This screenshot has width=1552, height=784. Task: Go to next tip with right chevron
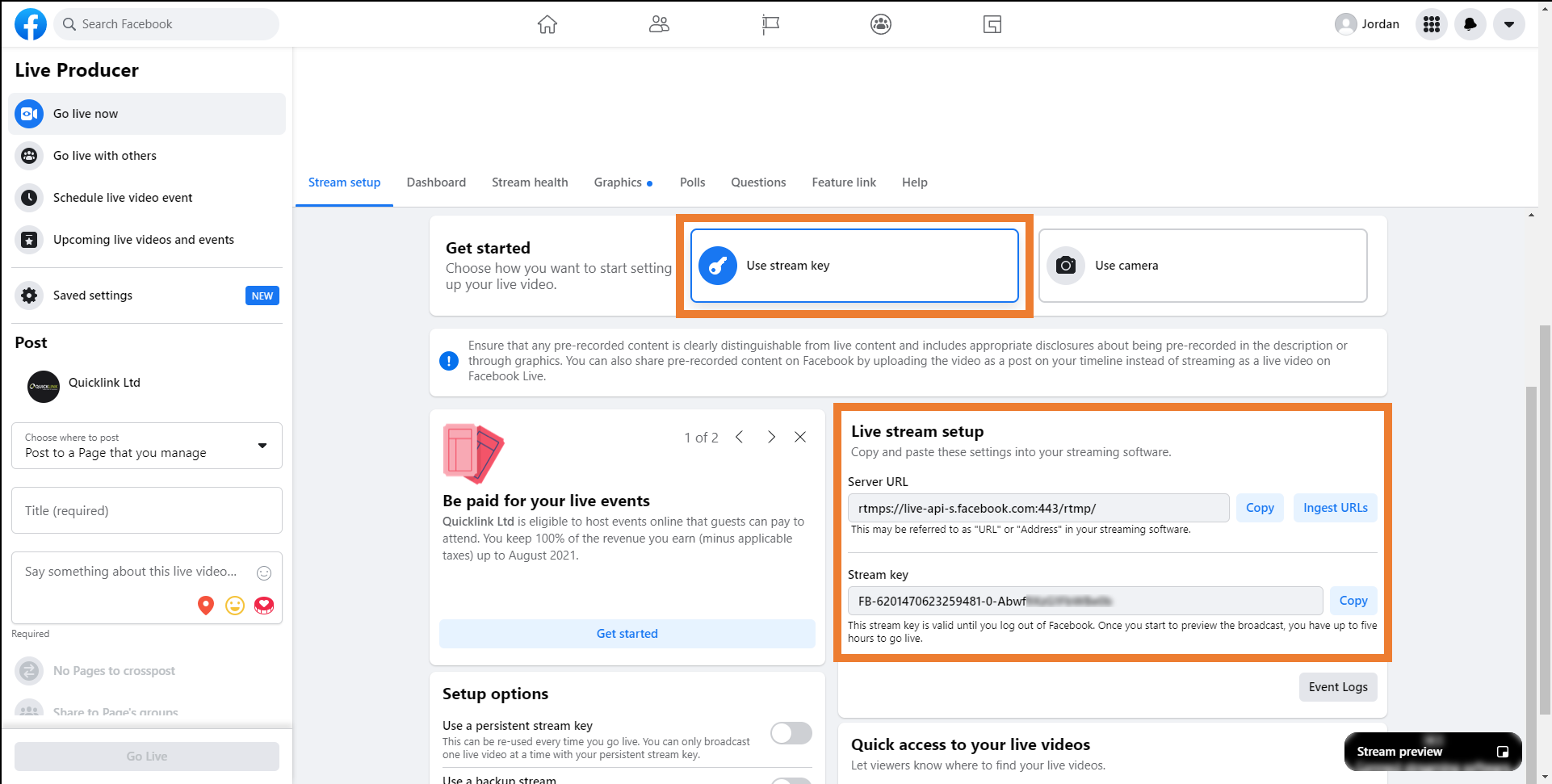pos(771,437)
